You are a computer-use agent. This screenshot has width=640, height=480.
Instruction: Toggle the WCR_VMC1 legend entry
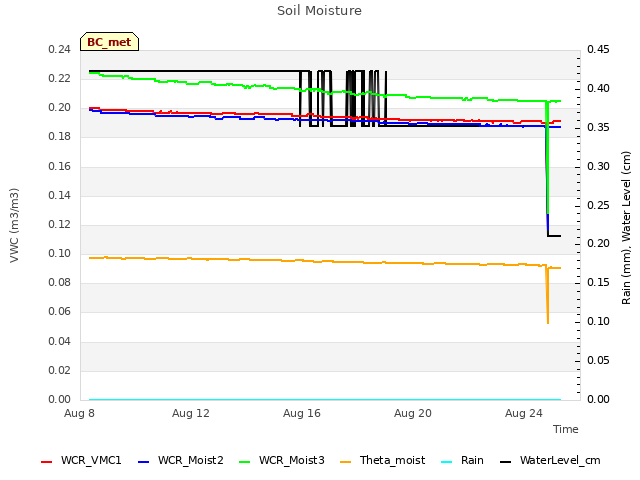81,460
